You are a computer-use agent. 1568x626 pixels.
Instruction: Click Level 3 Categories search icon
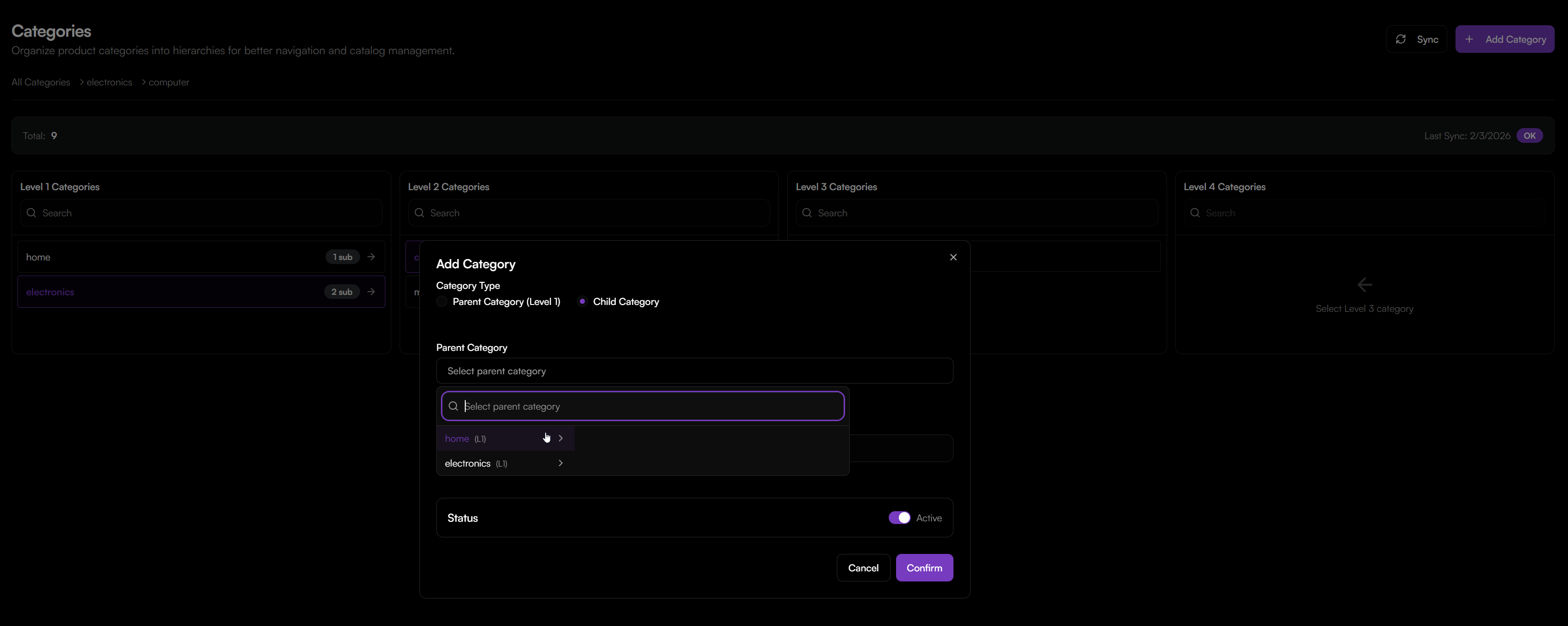click(807, 213)
